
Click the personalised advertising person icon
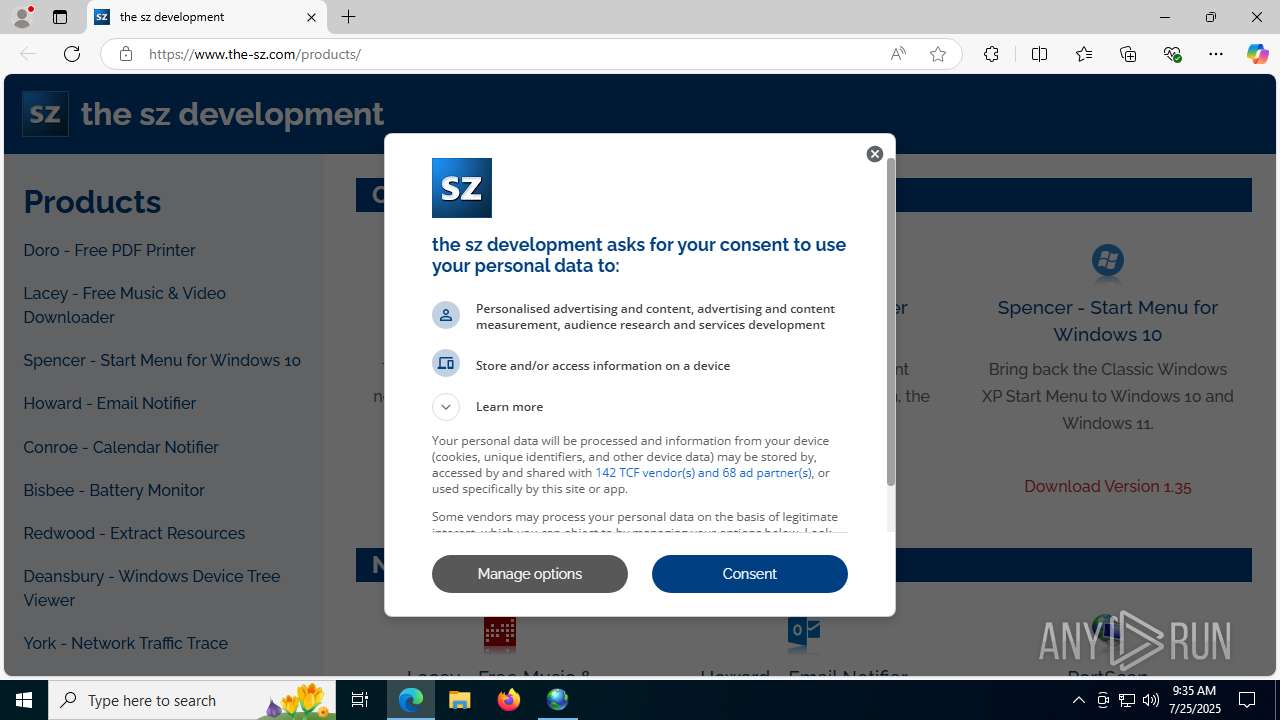tap(446, 315)
